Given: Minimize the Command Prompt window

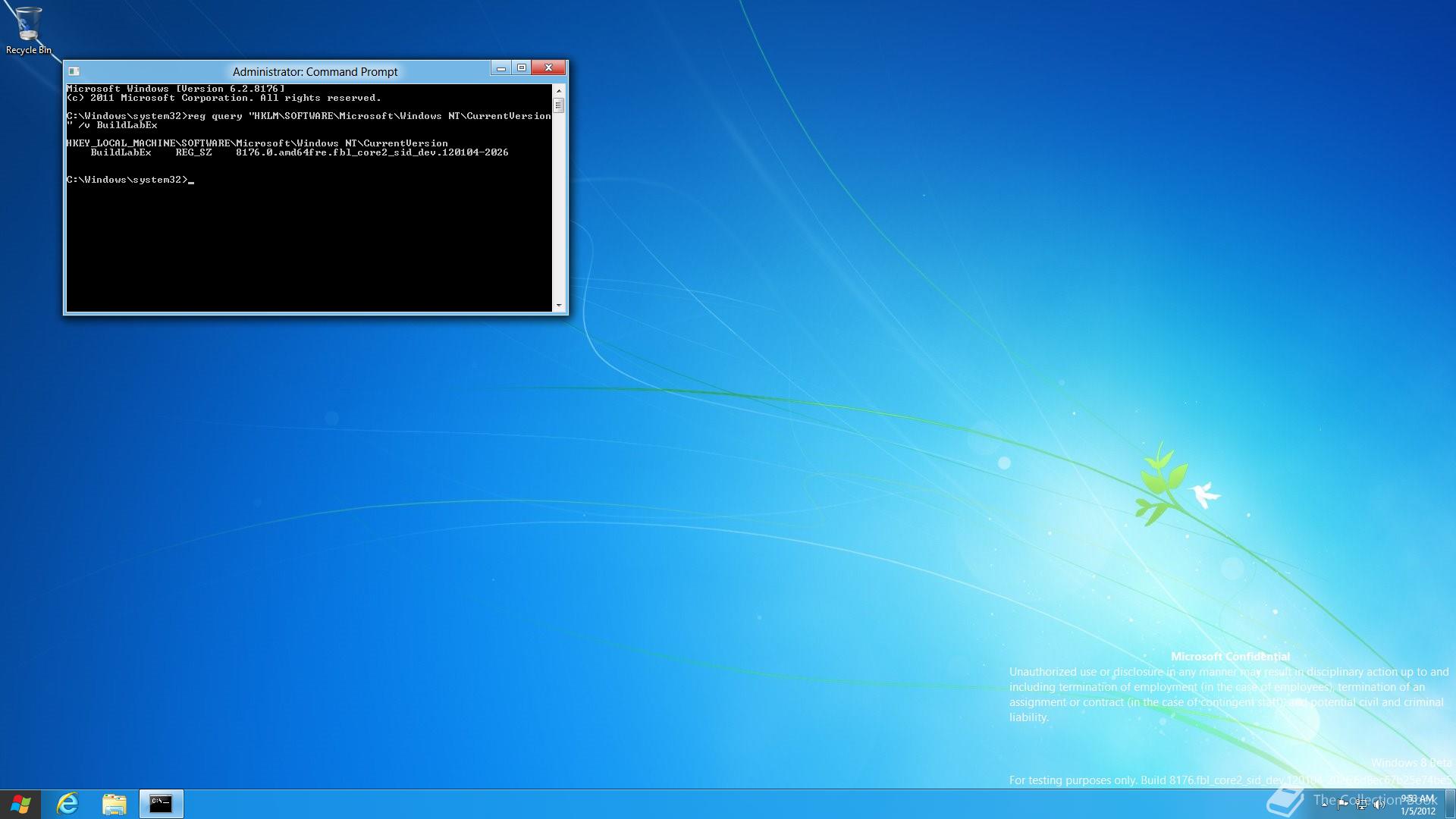Looking at the screenshot, I should 500,68.
